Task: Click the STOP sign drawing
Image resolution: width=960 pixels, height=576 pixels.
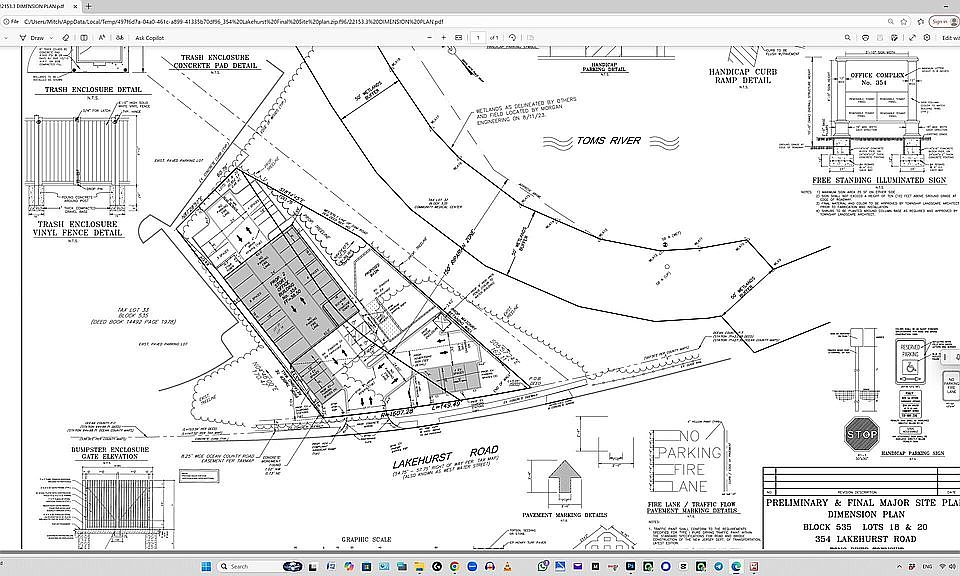Action: (x=861, y=434)
